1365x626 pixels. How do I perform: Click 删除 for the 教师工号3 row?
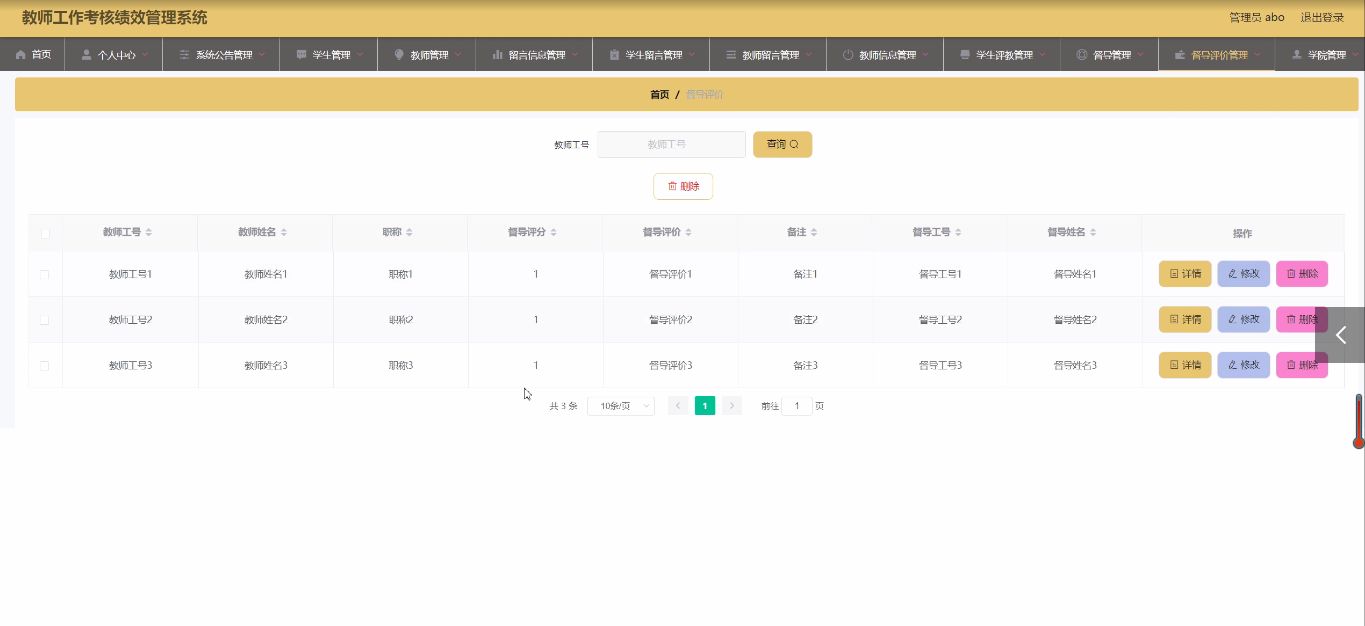[1302, 366]
